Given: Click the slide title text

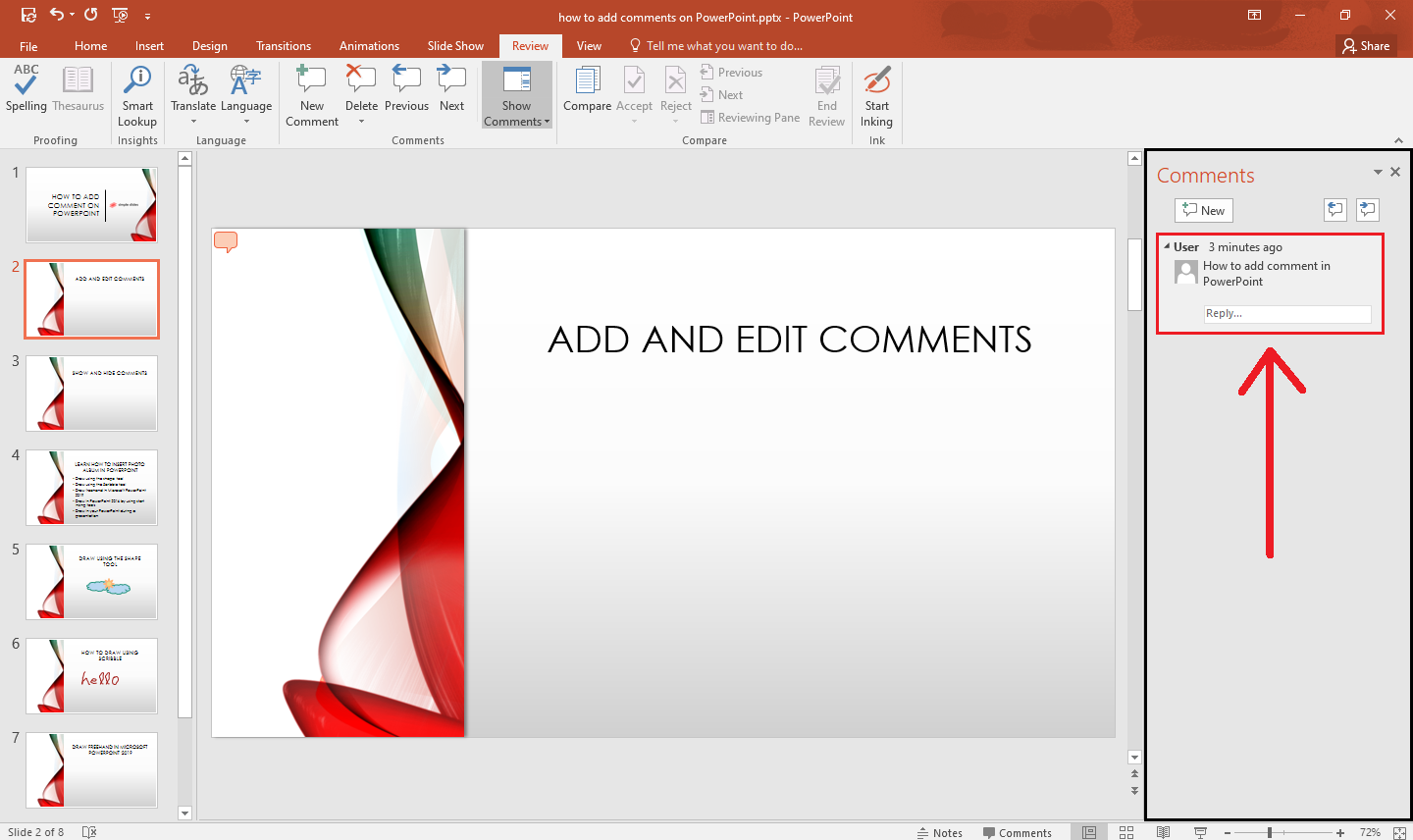Looking at the screenshot, I should click(x=790, y=340).
